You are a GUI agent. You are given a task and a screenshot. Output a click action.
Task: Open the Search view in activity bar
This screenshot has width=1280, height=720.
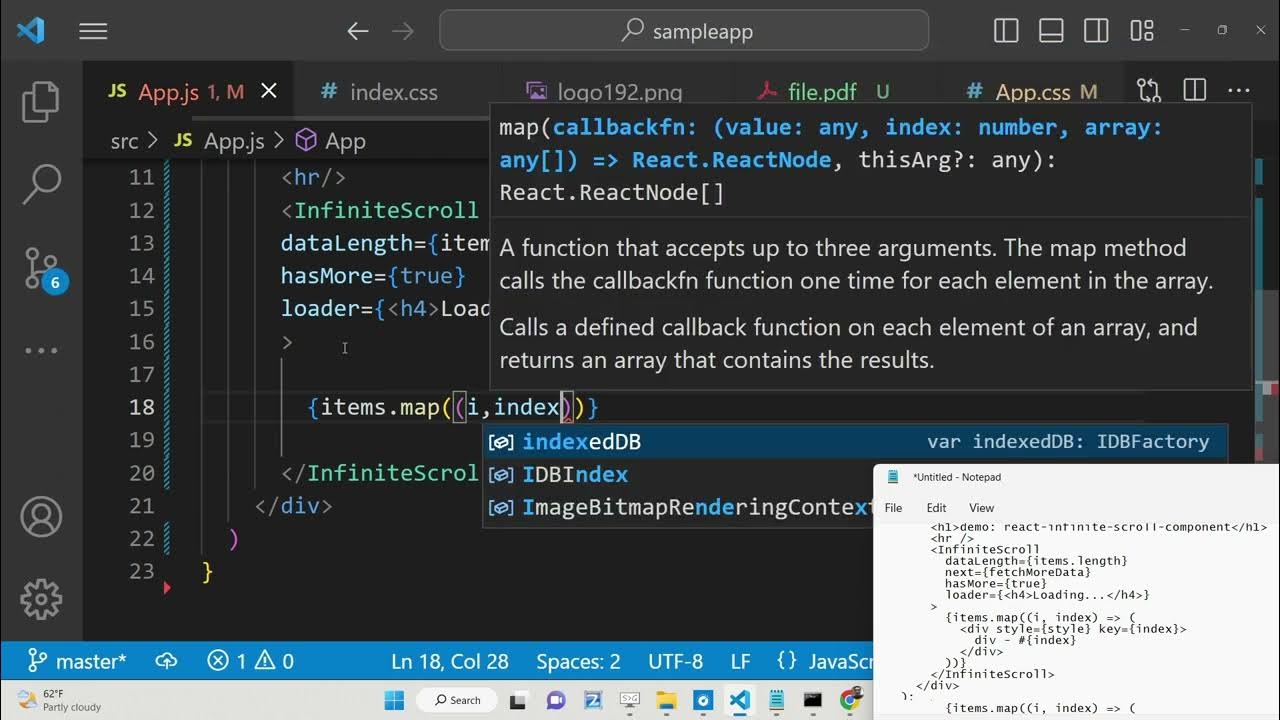[x=41, y=183]
